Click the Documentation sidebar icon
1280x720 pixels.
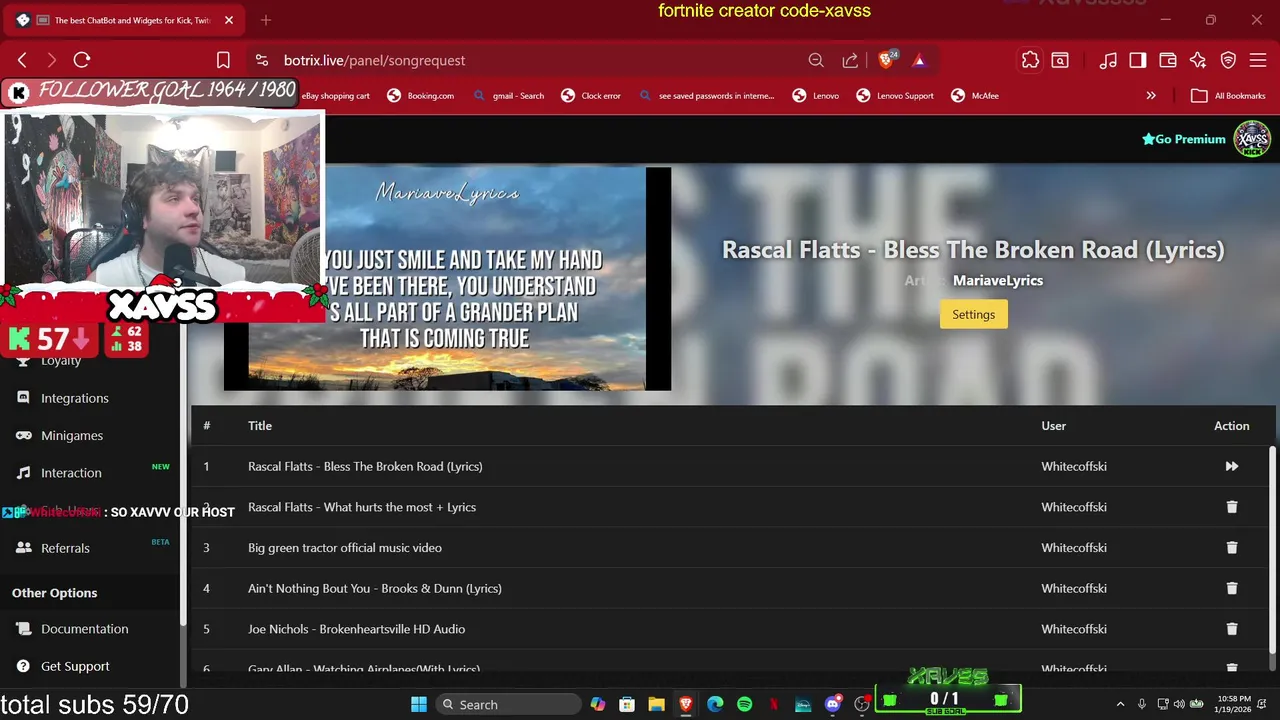pos(23,629)
